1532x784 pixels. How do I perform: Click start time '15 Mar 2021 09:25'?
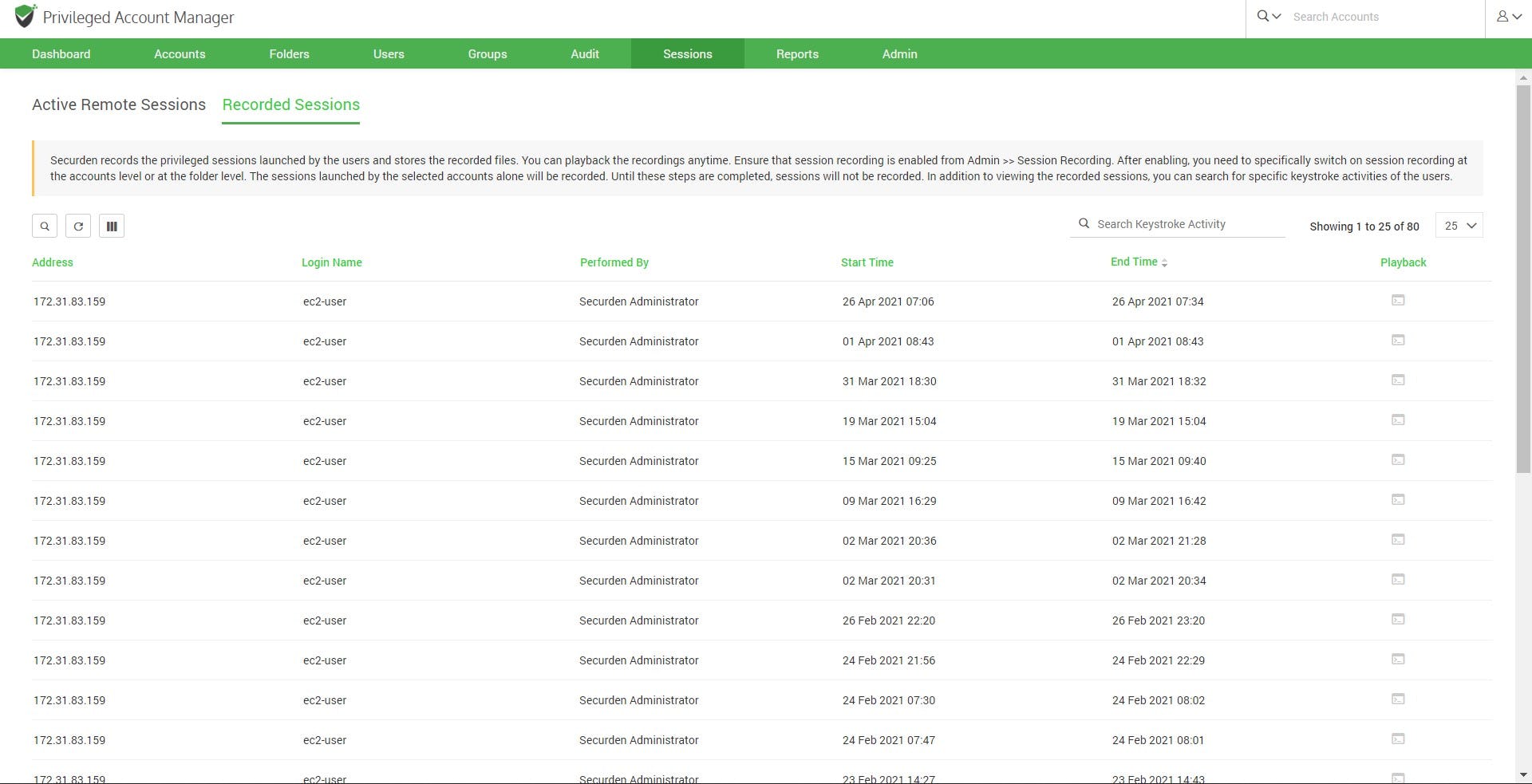coord(890,461)
